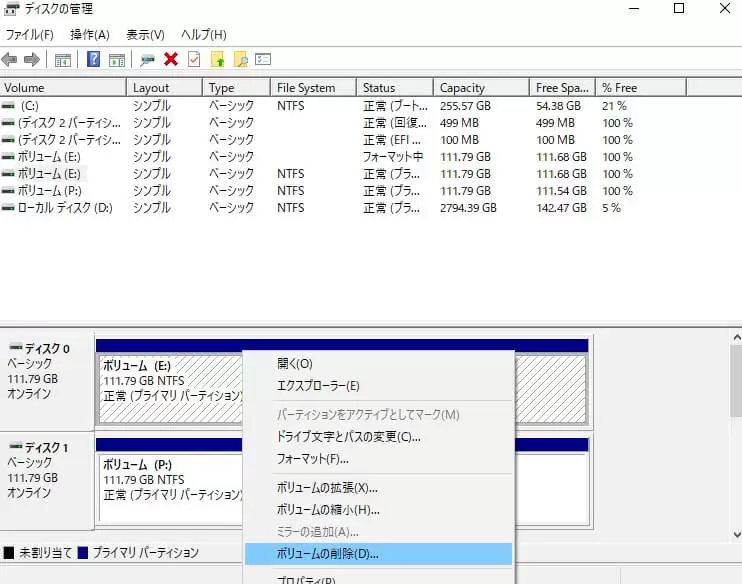Click the red X delete icon

coord(171,59)
